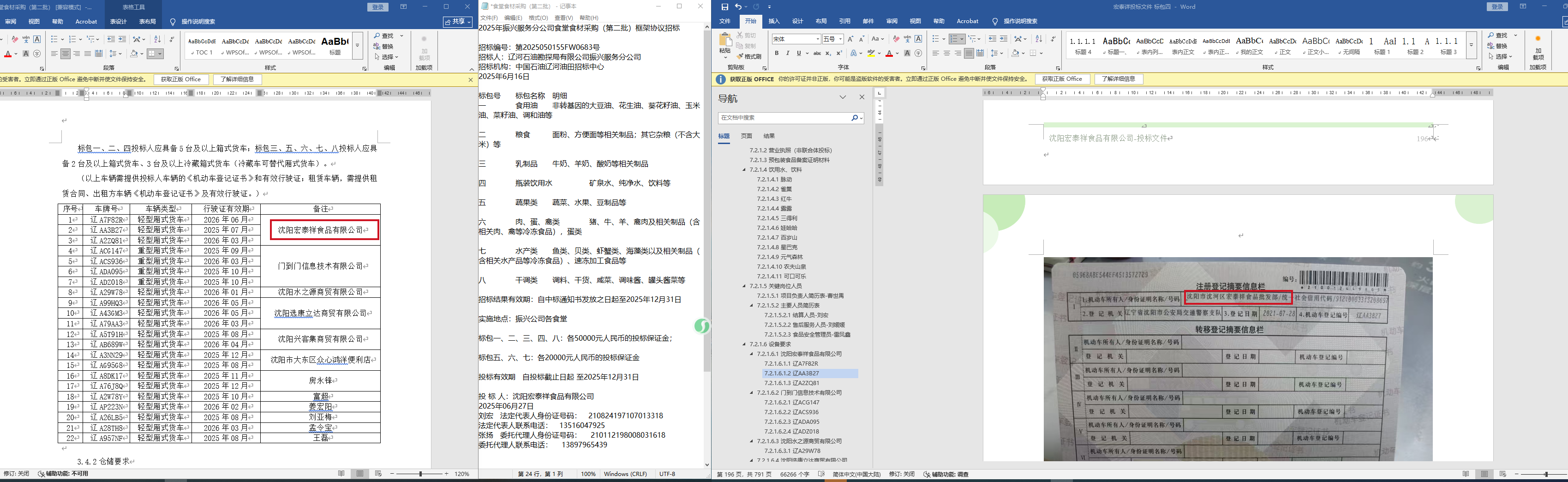Open the 文件 tab in right Word
This screenshot has height=482, width=1568.
coord(725,21)
